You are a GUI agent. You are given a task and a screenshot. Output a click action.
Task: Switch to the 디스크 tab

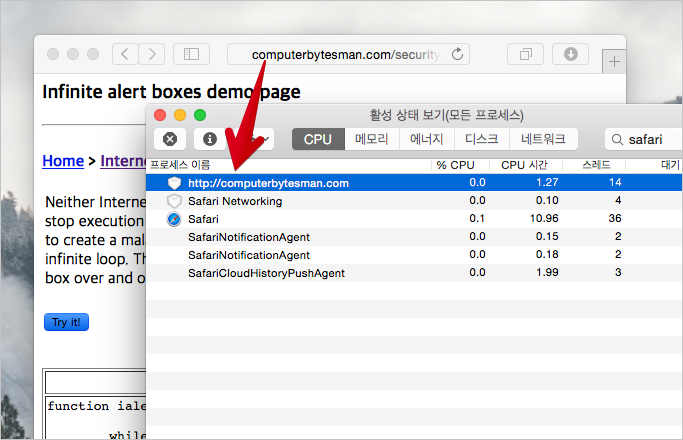482,139
